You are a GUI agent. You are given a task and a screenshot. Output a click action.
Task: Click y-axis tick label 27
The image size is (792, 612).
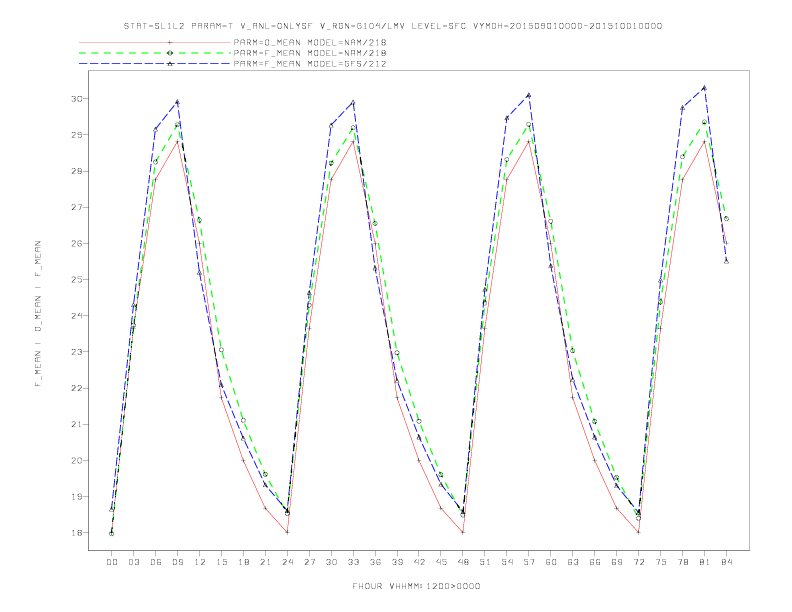(76, 208)
